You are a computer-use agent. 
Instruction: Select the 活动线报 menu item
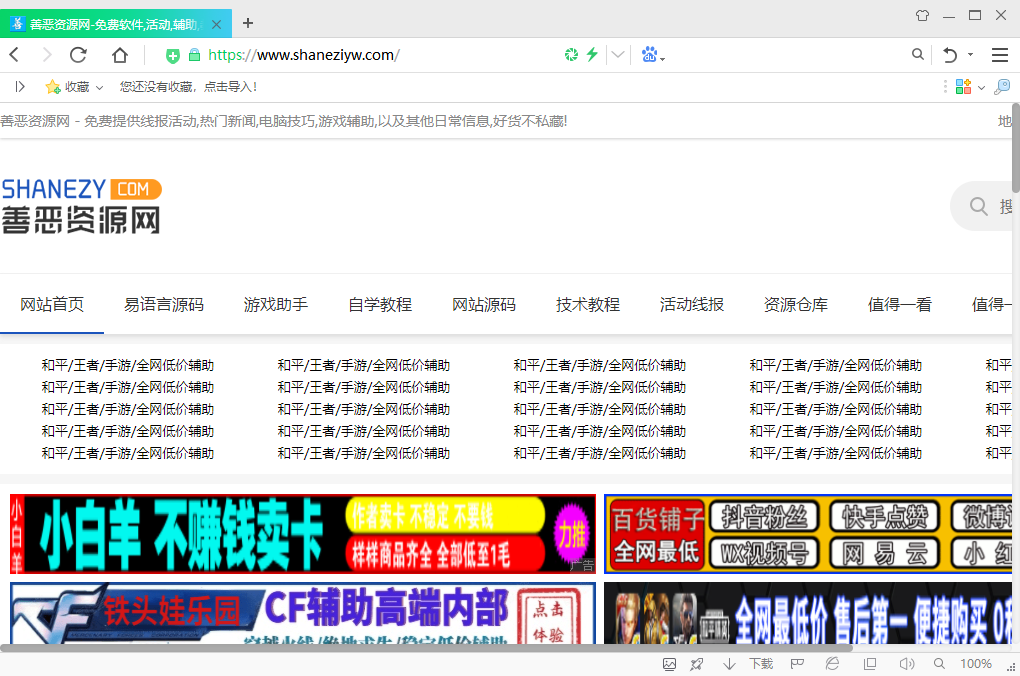click(x=691, y=305)
